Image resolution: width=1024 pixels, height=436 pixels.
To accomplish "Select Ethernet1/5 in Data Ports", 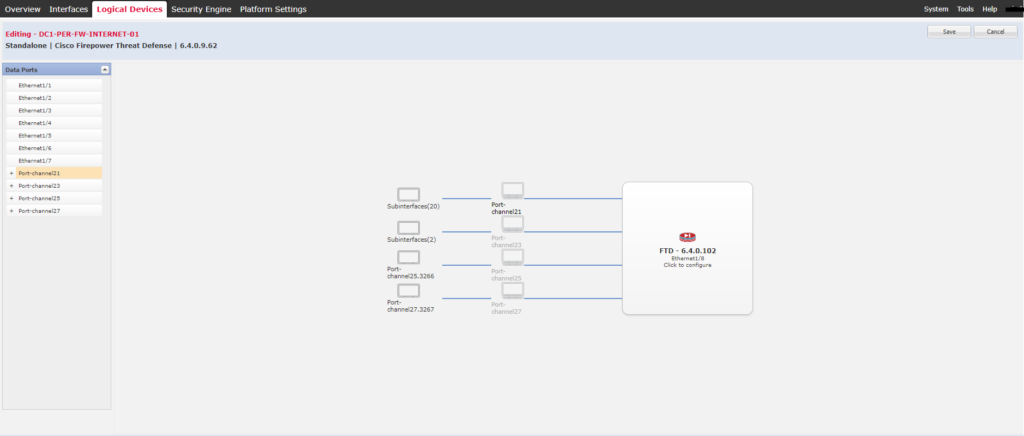I will tap(54, 136).
